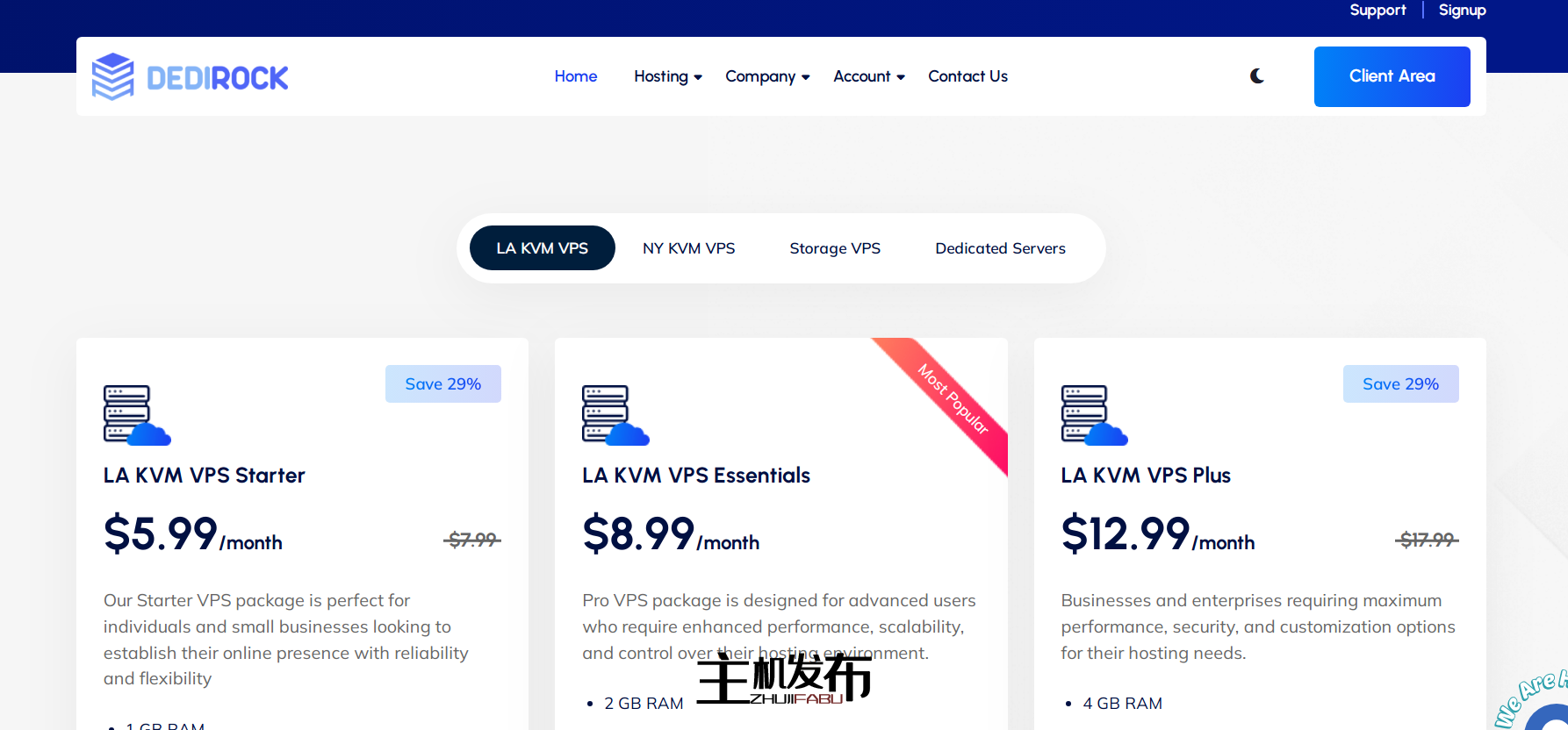Image resolution: width=1568 pixels, height=730 pixels.
Task: Click the 4 GB RAM list item
Action: pos(1122,704)
